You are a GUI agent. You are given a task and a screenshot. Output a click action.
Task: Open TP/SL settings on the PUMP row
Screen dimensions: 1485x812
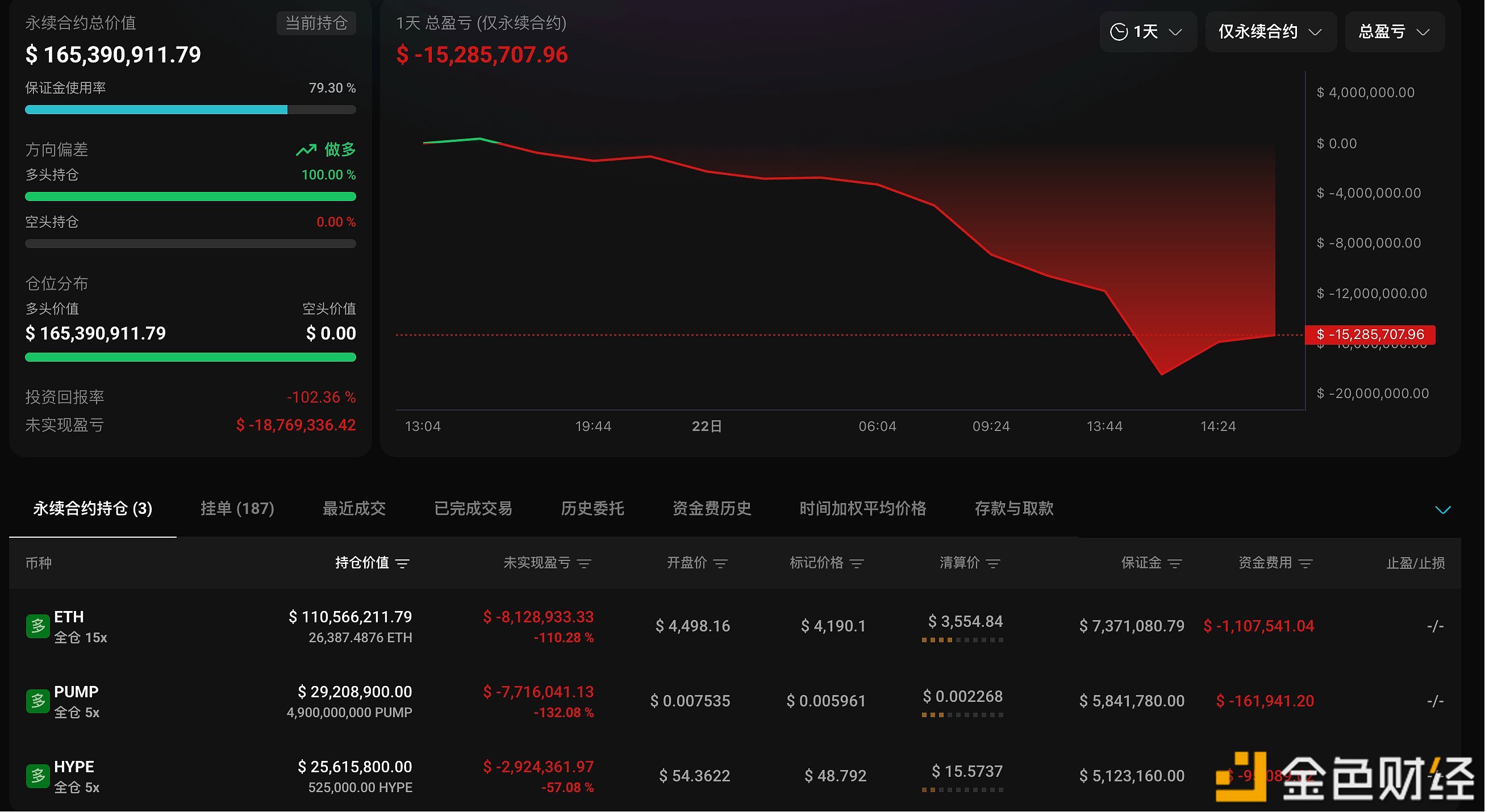(x=1436, y=701)
